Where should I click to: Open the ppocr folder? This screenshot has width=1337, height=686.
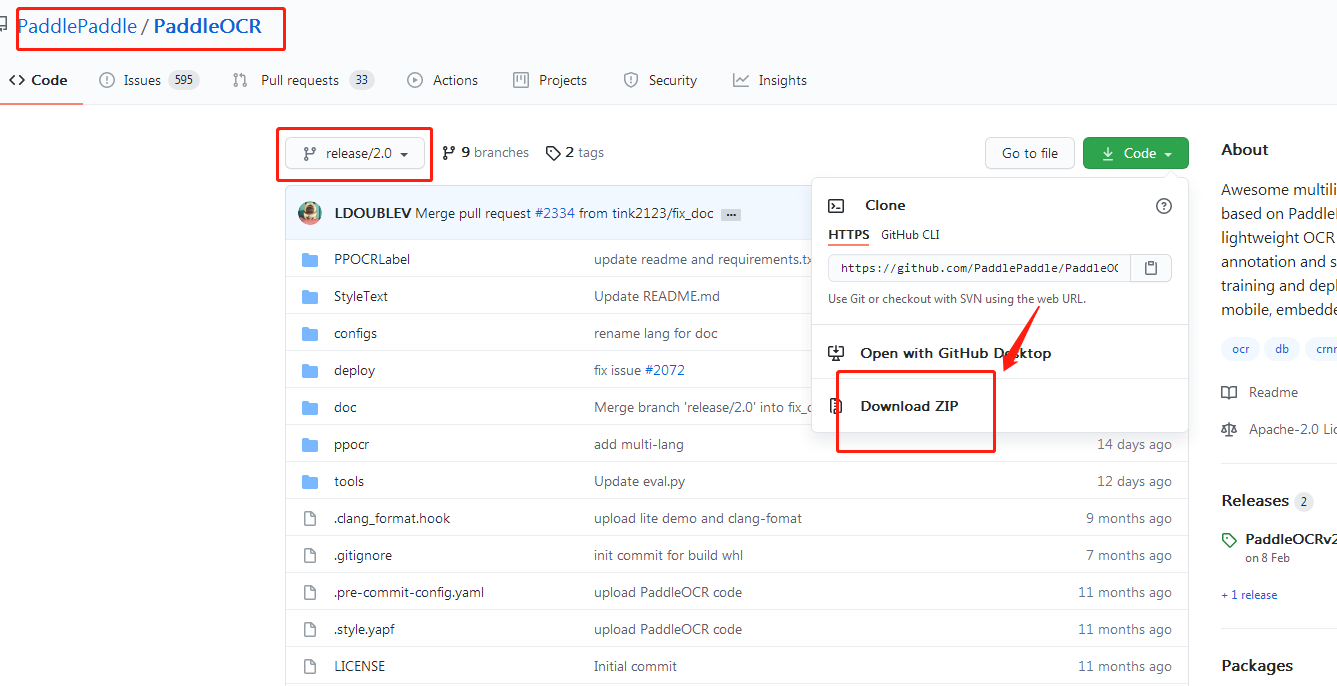click(x=352, y=444)
